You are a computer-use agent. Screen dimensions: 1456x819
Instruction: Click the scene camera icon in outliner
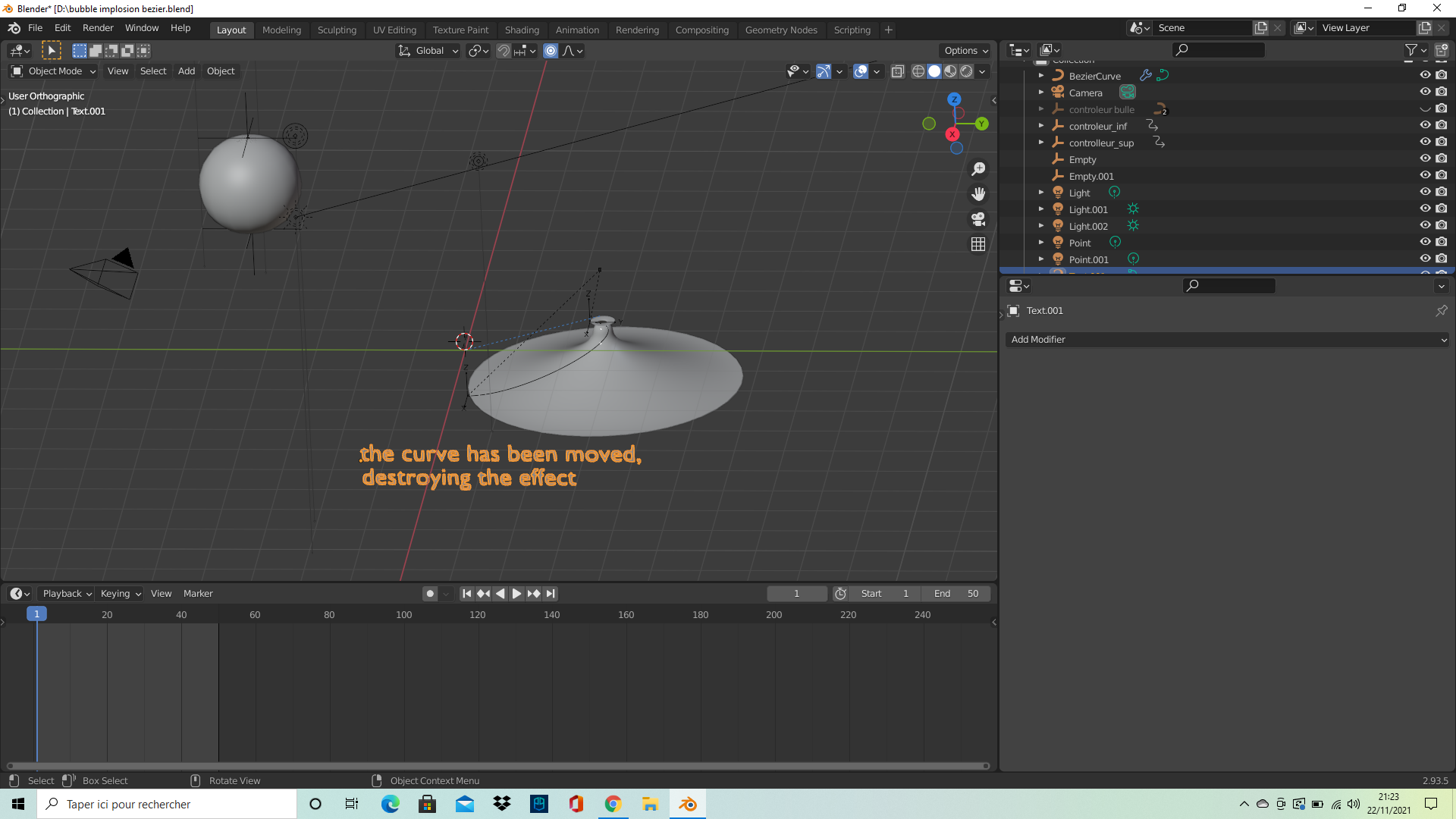[1128, 92]
